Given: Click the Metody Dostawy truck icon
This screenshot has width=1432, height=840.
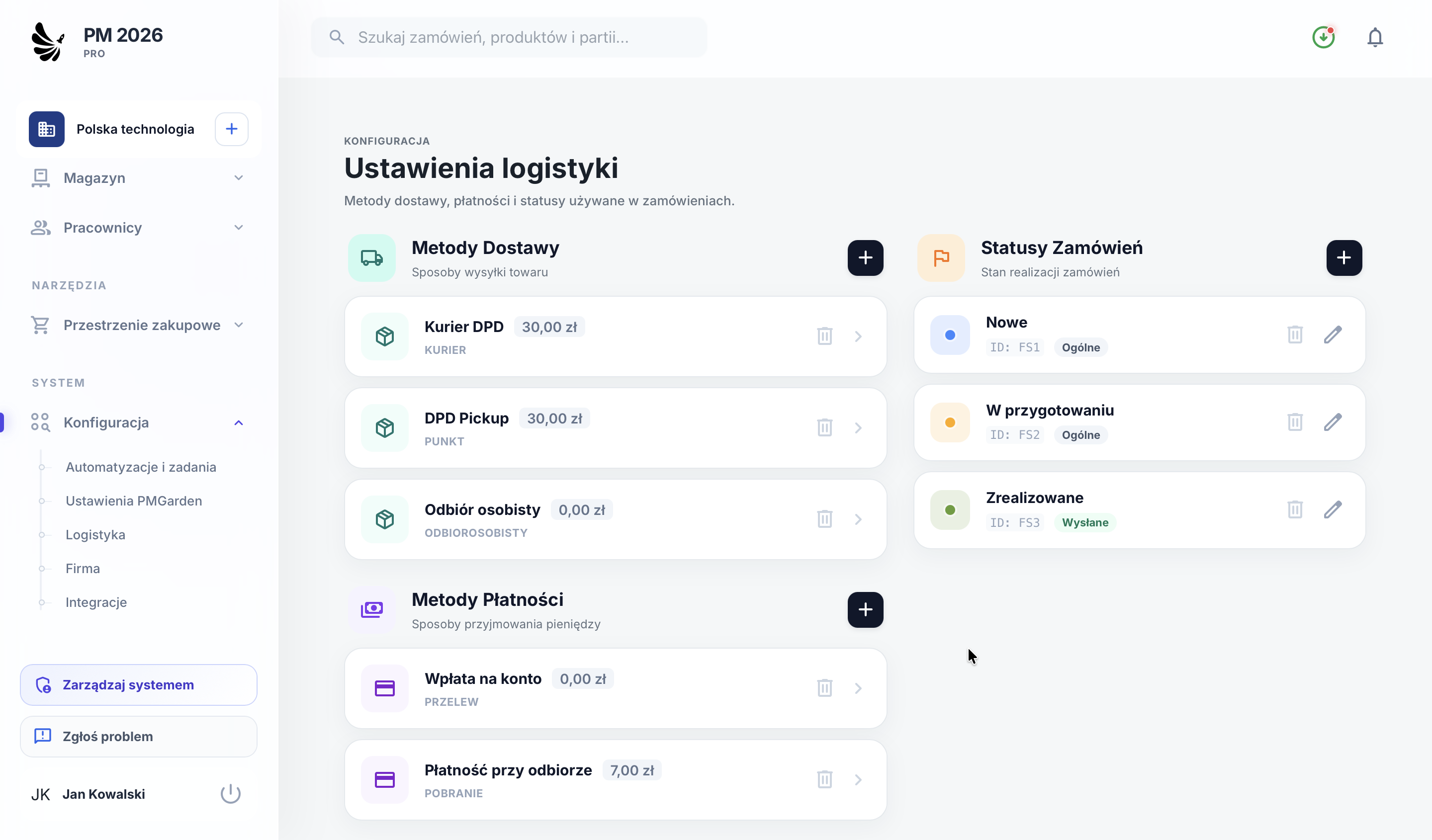Looking at the screenshot, I should [371, 258].
